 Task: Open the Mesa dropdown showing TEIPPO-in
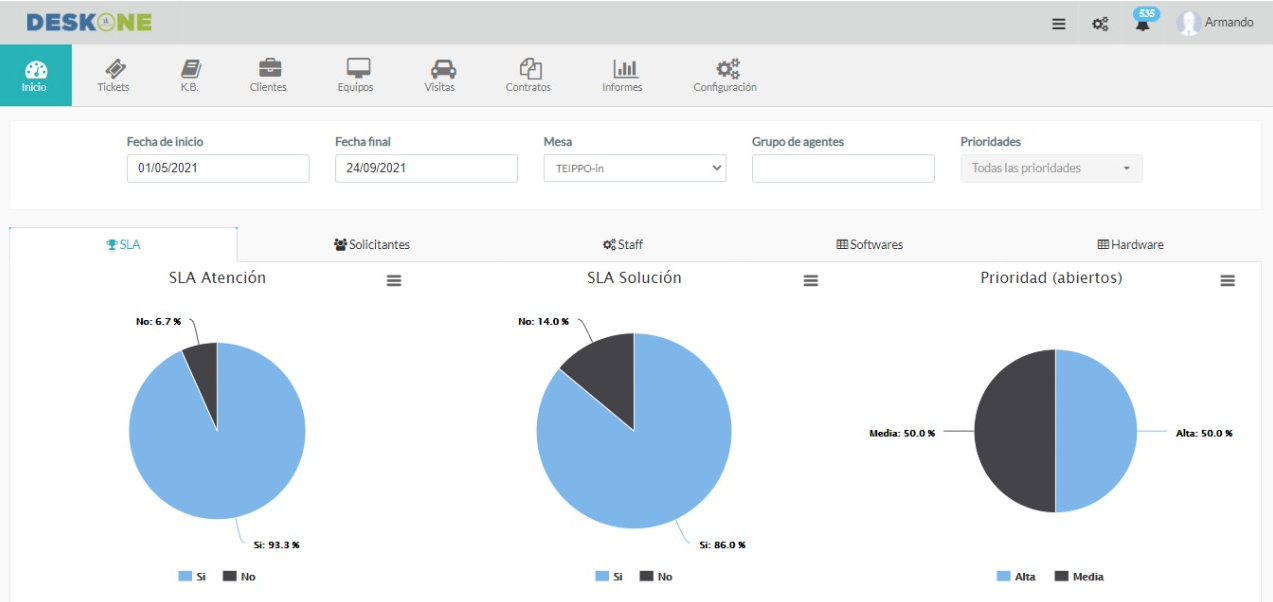click(x=635, y=168)
